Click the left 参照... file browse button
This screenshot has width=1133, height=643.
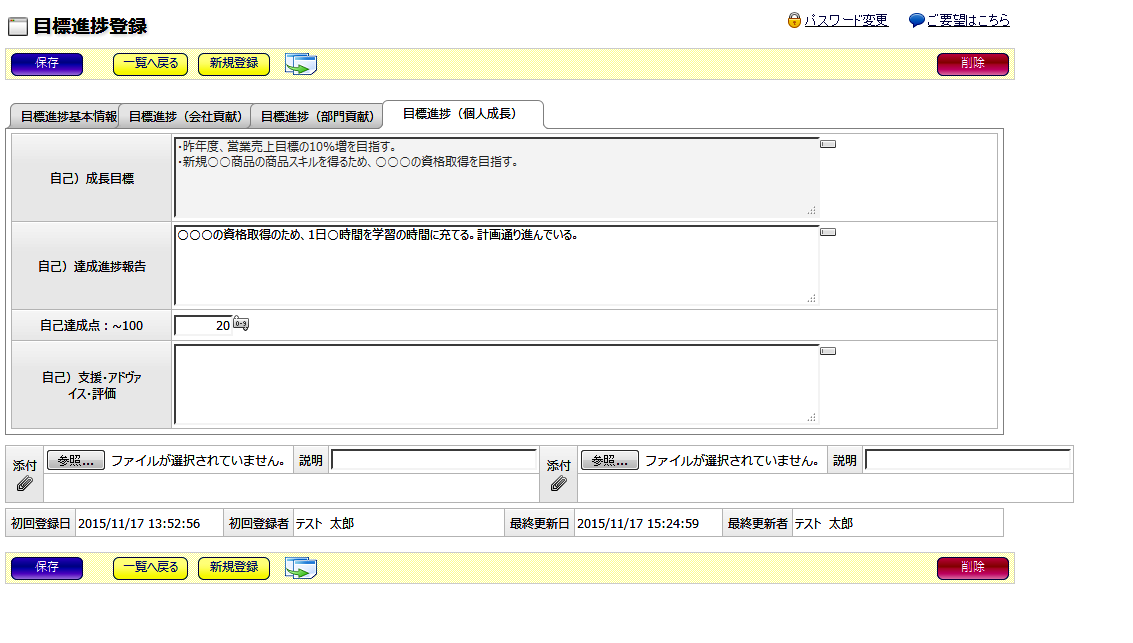click(x=75, y=461)
